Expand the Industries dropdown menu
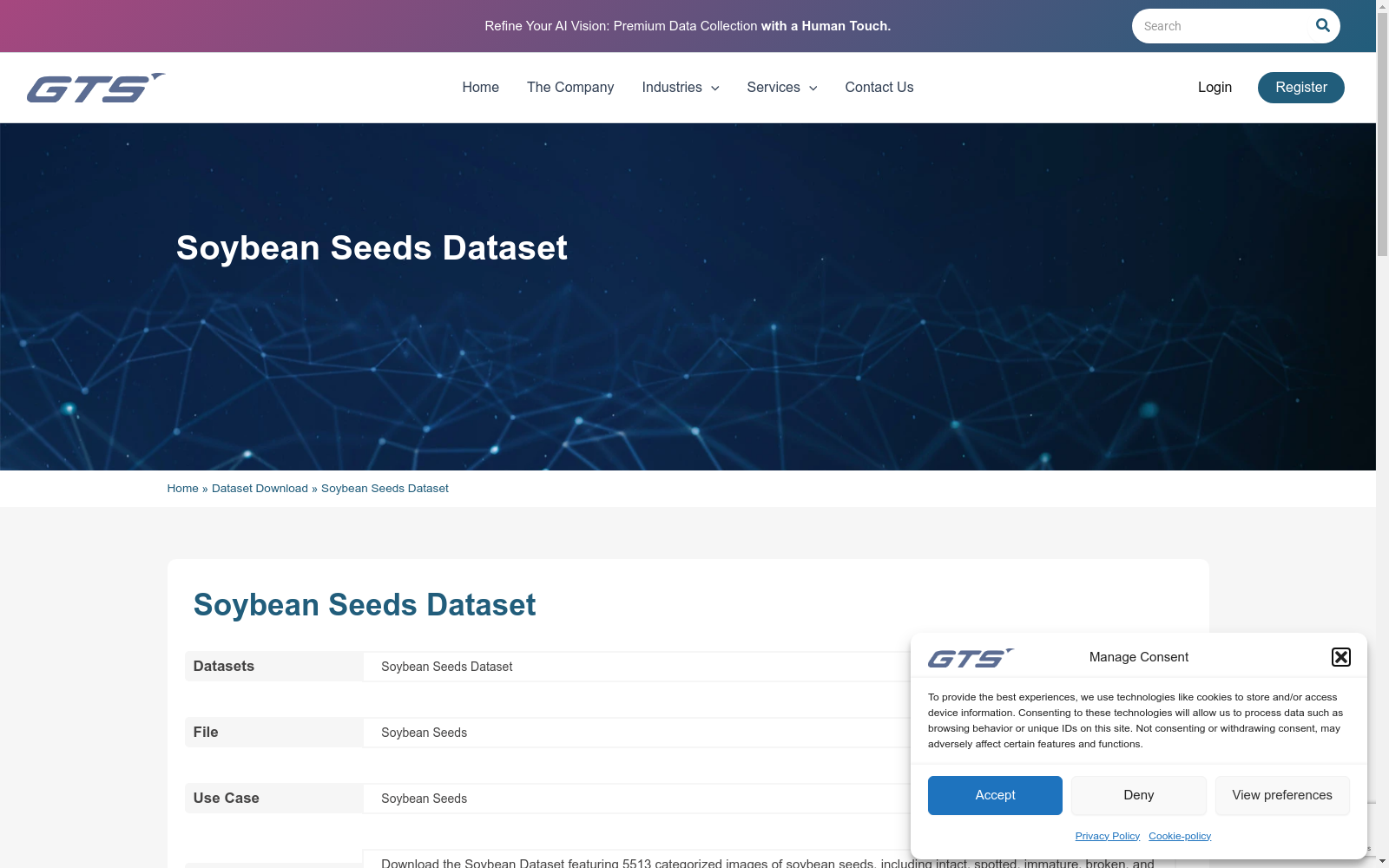The height and width of the screenshot is (868, 1389). [x=680, y=87]
